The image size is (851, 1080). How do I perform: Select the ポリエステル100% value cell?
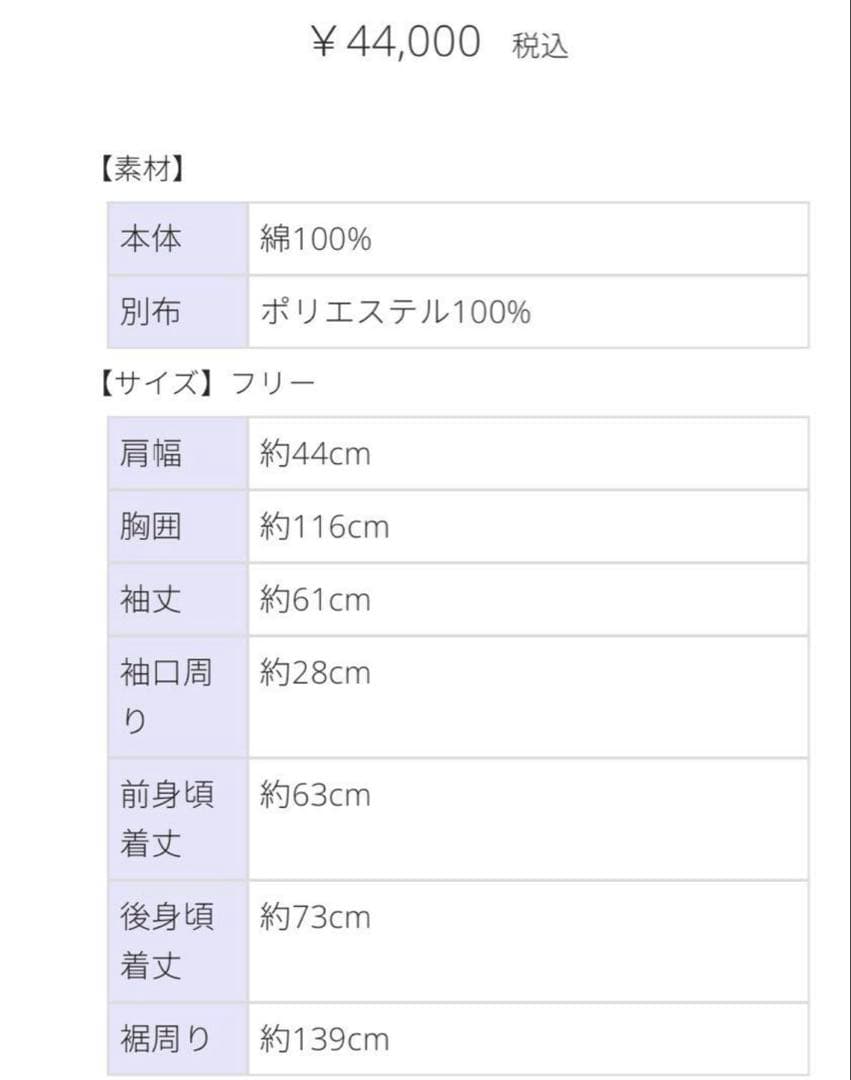[x=395, y=313]
